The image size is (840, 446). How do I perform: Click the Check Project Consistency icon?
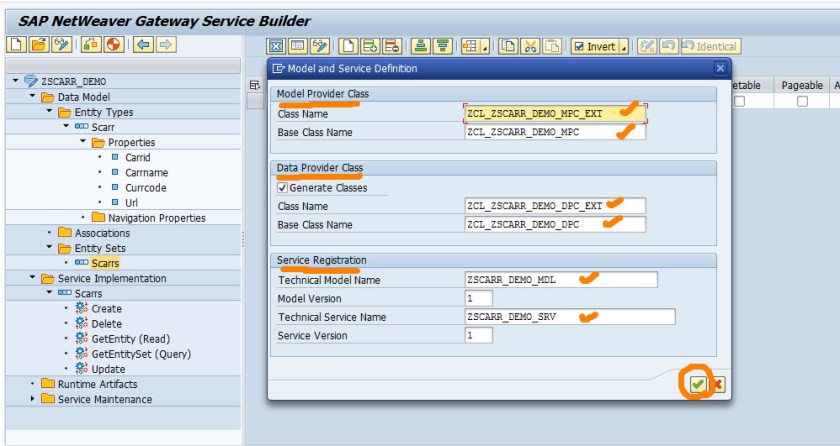[92, 44]
